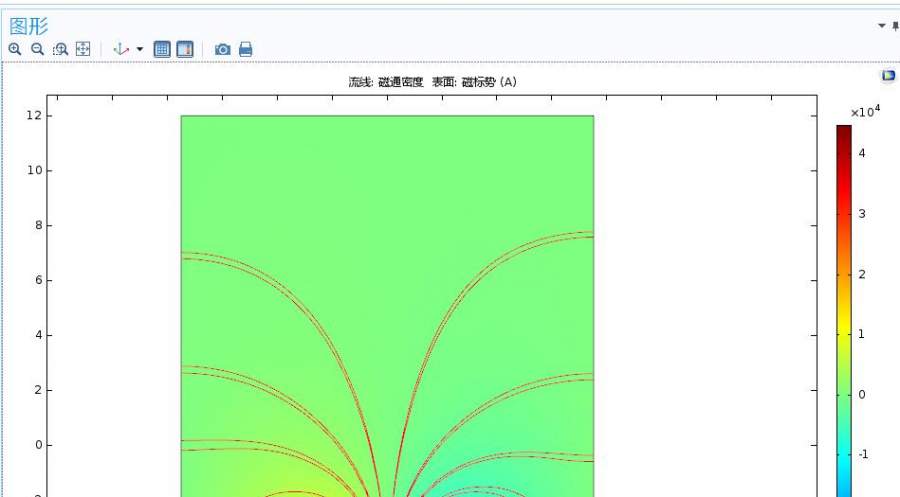Click the legend value -1

coord(863,455)
